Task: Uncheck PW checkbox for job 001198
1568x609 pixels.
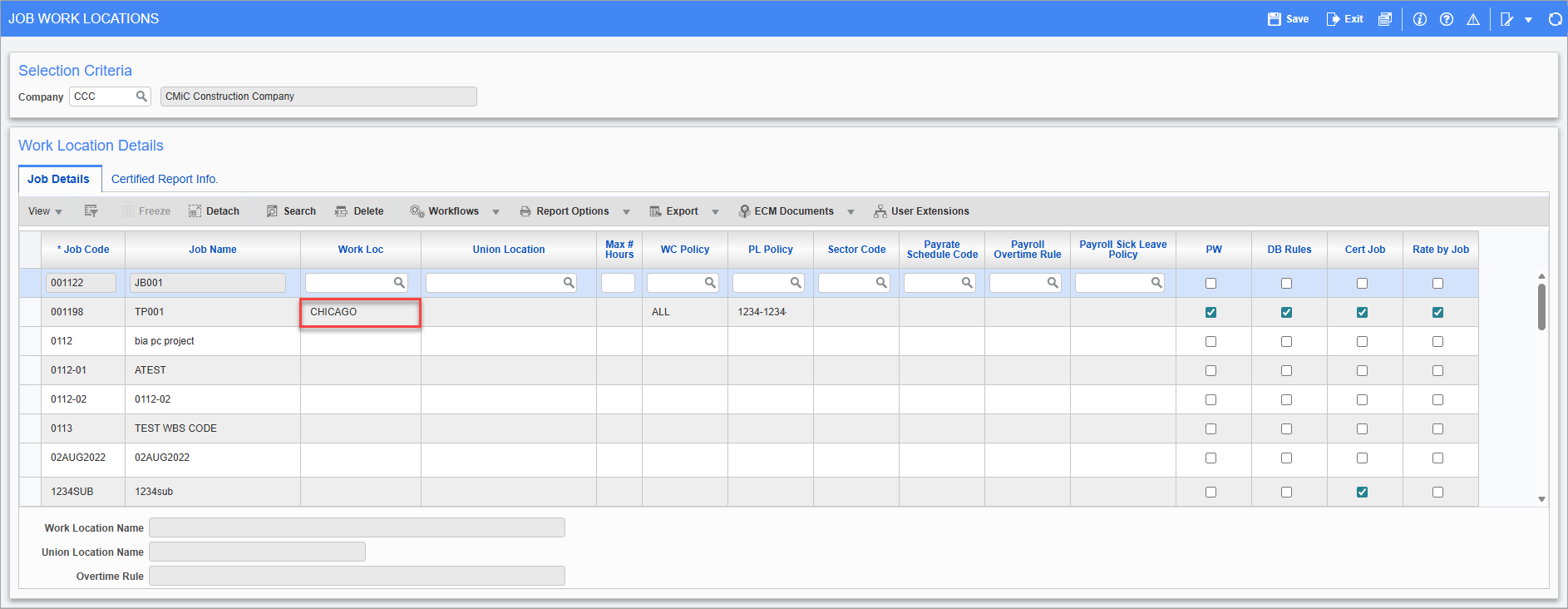Action: pyautogui.click(x=1211, y=313)
